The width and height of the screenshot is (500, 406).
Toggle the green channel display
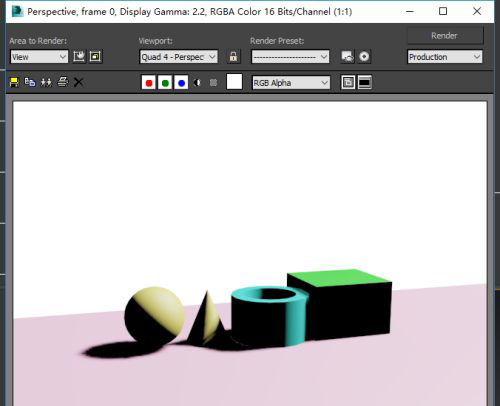[x=165, y=83]
